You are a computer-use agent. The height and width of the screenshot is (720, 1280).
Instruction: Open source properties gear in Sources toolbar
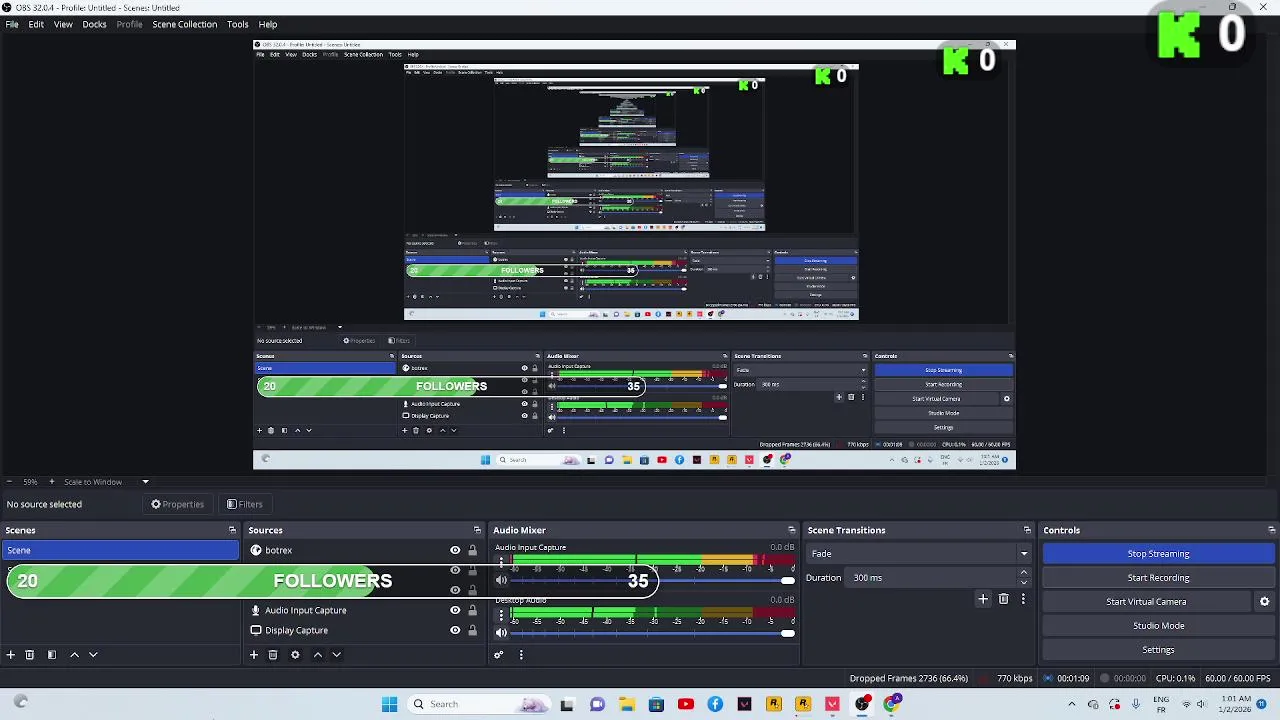(x=295, y=655)
